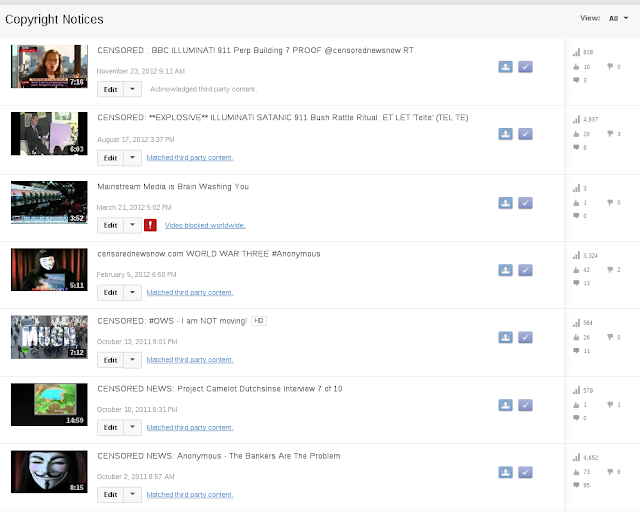This screenshot has width=640, height=522.
Task: Click the 8:15 Anonymous mask thumbnail
Action: 49,472
